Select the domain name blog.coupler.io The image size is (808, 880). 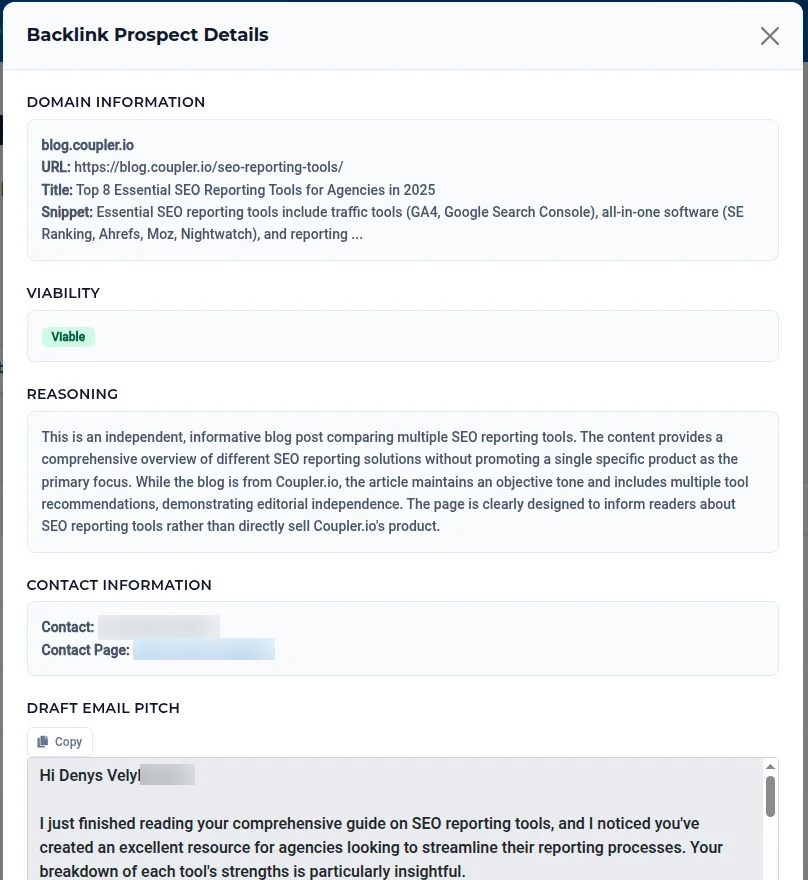pos(87,144)
